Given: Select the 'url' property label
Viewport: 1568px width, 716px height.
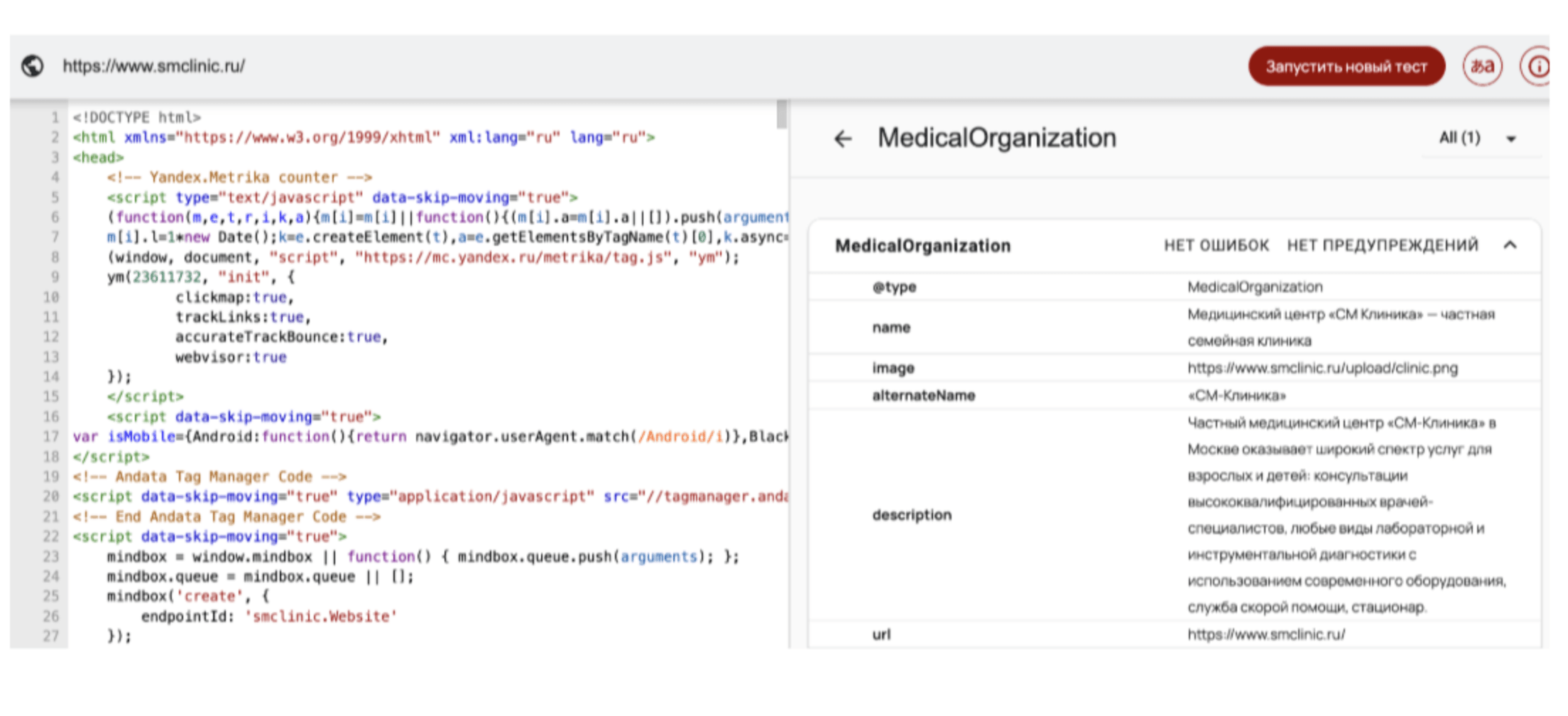Looking at the screenshot, I should click(881, 634).
